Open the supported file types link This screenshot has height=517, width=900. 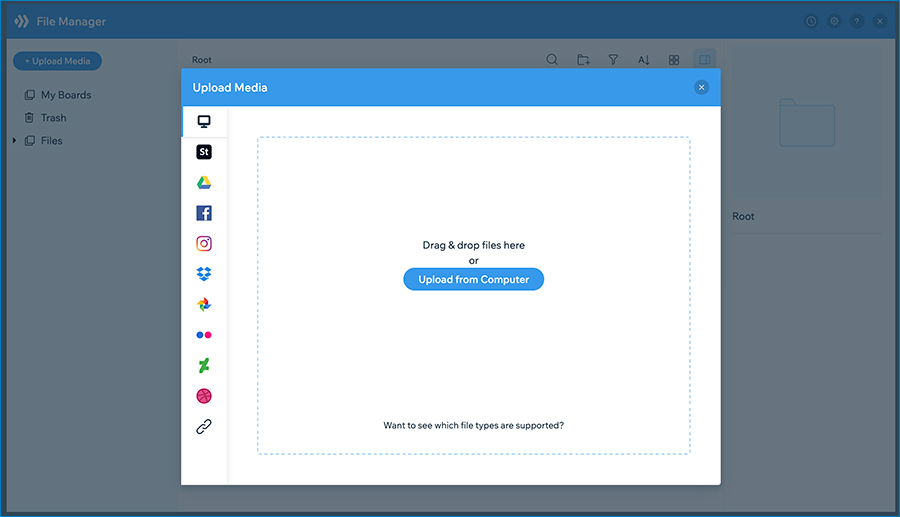coord(474,425)
